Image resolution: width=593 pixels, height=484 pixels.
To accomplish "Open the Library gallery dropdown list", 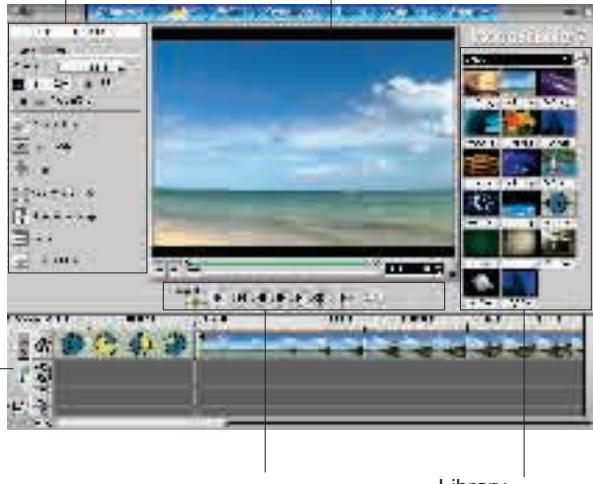I will [517, 59].
